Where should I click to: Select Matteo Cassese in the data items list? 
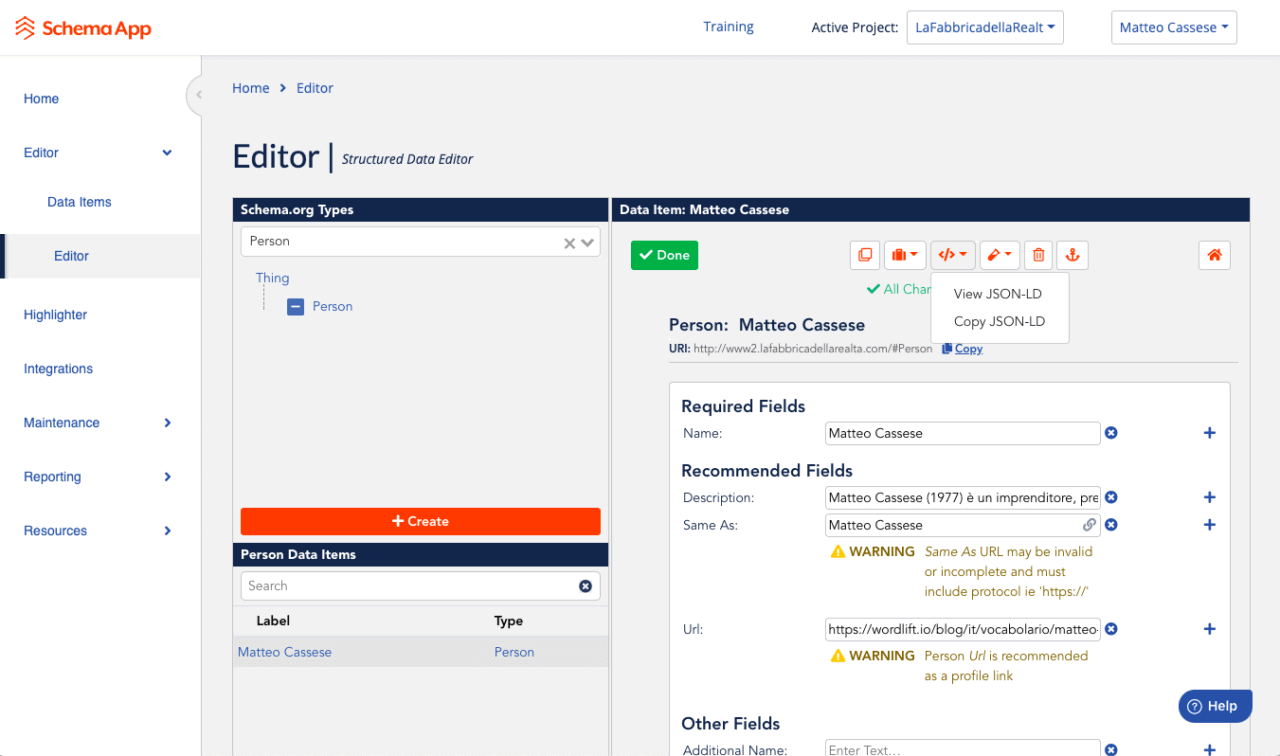(284, 651)
